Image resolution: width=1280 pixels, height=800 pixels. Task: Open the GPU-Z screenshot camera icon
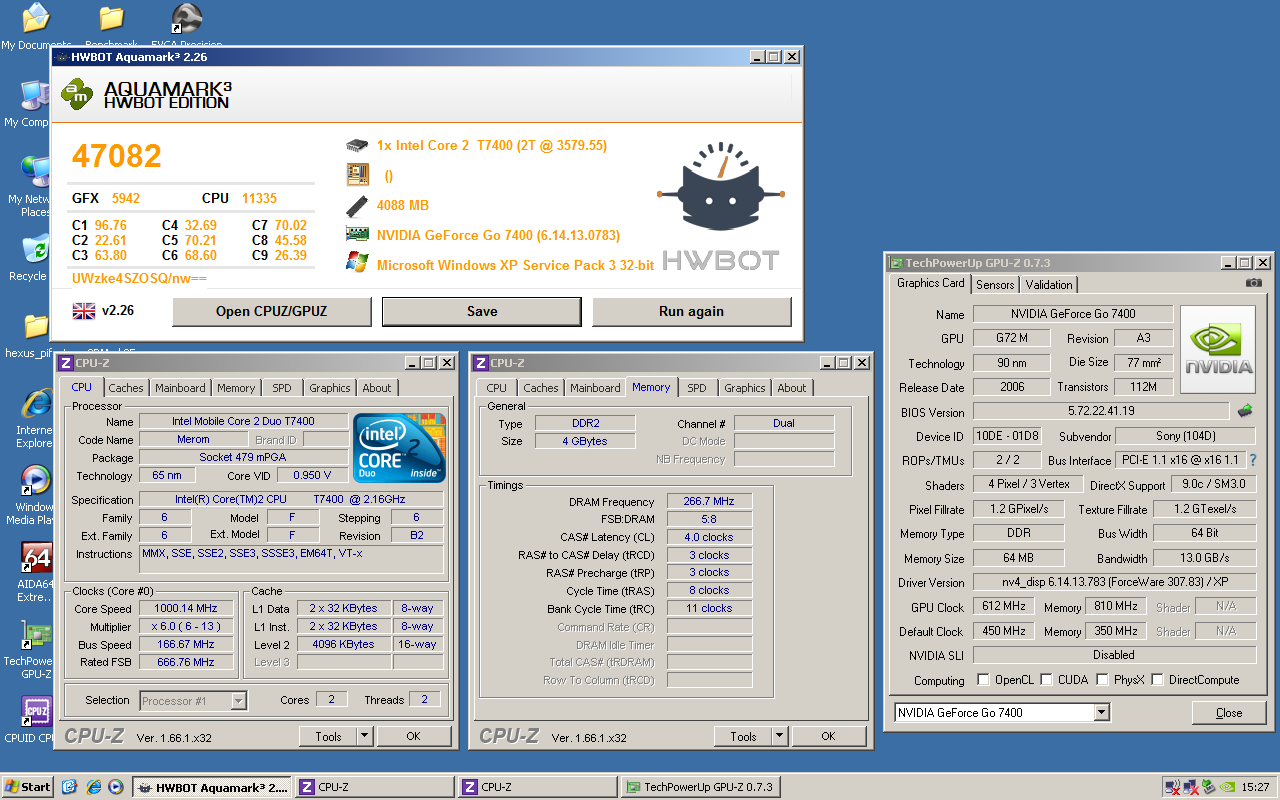pos(1253,283)
